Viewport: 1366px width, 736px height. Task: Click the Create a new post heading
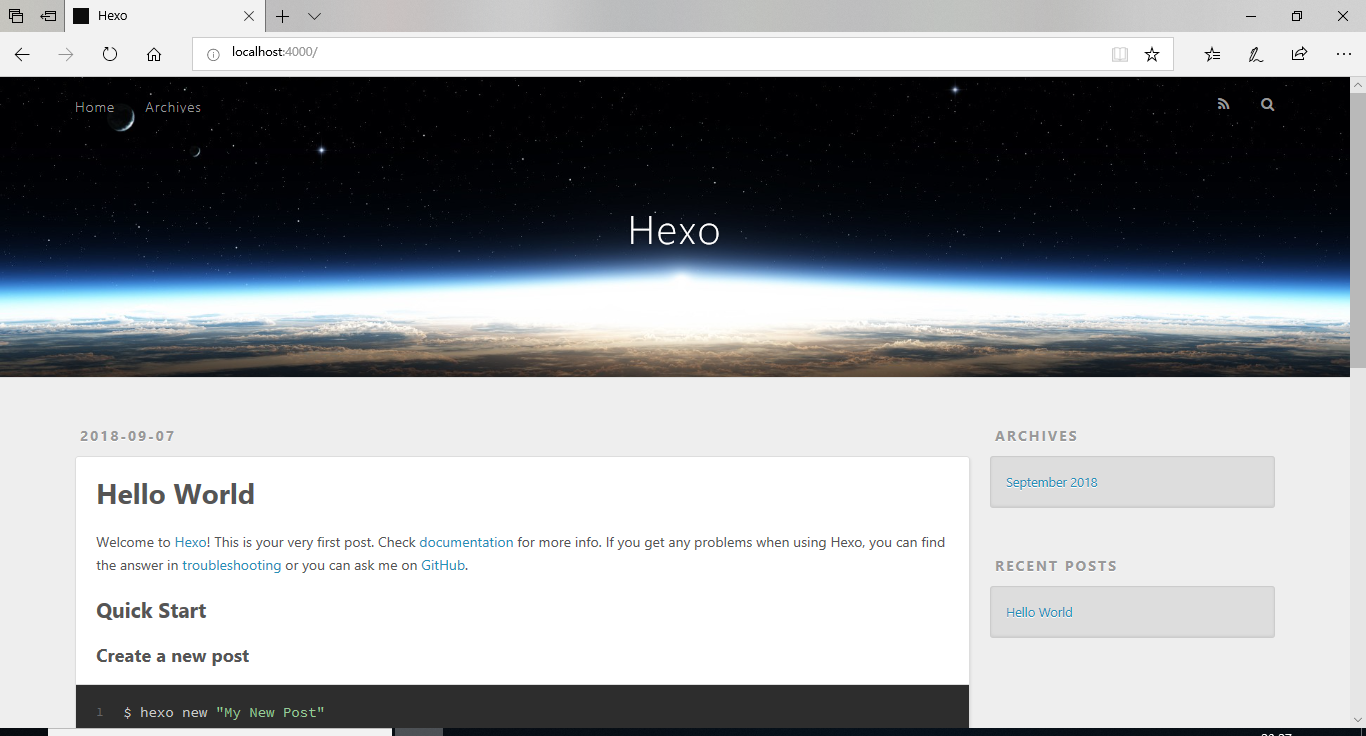[x=172, y=656]
